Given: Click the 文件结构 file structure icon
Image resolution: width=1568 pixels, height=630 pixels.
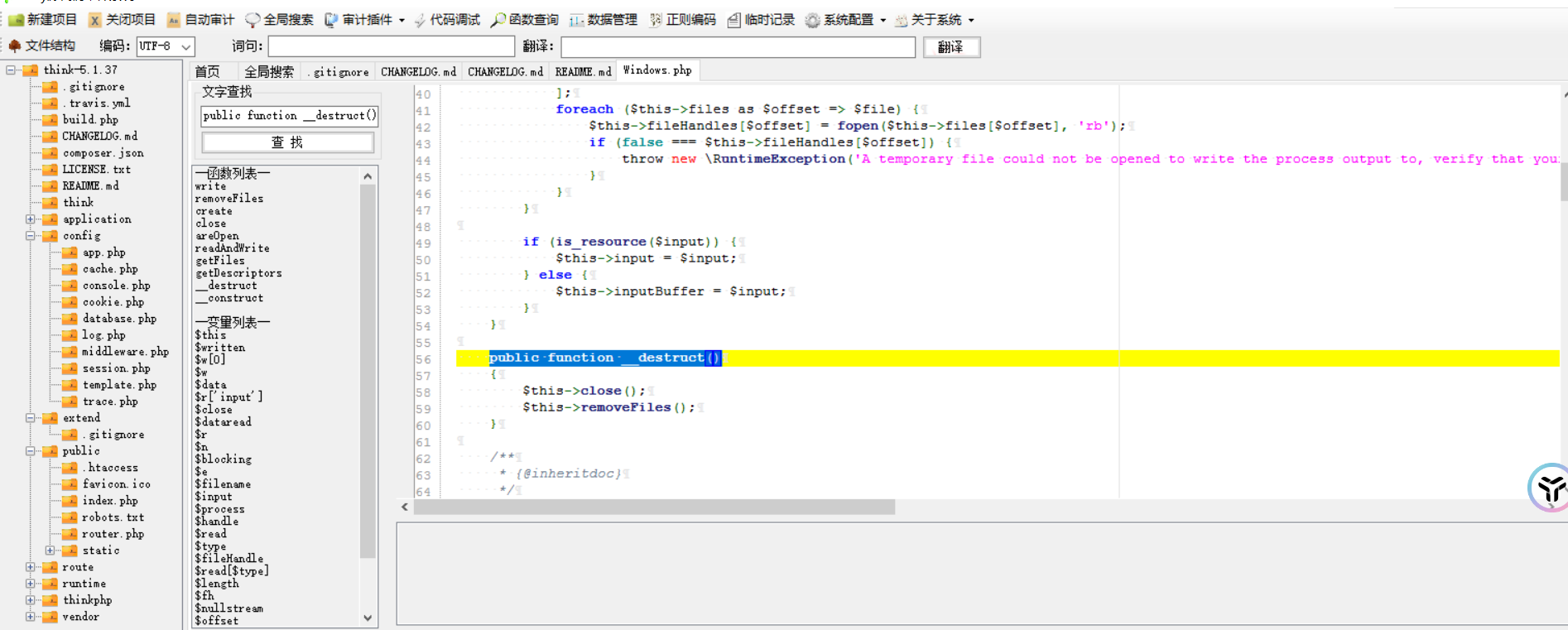Looking at the screenshot, I should pos(14,46).
